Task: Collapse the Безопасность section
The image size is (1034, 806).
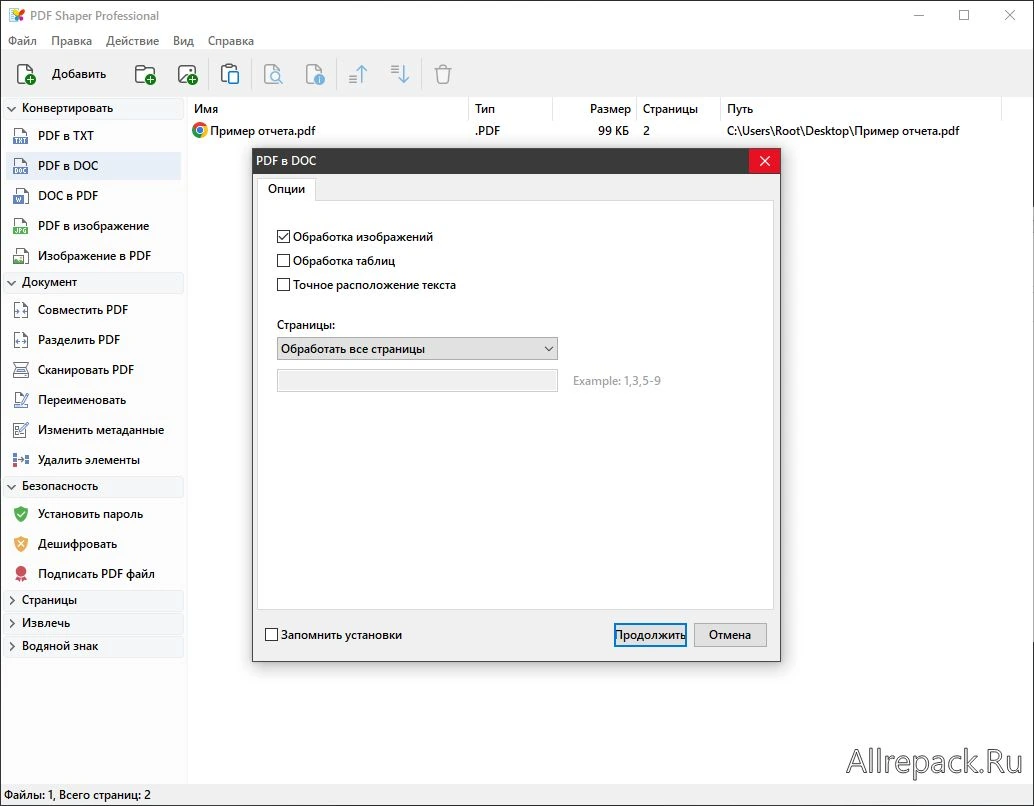Action: click(12, 487)
